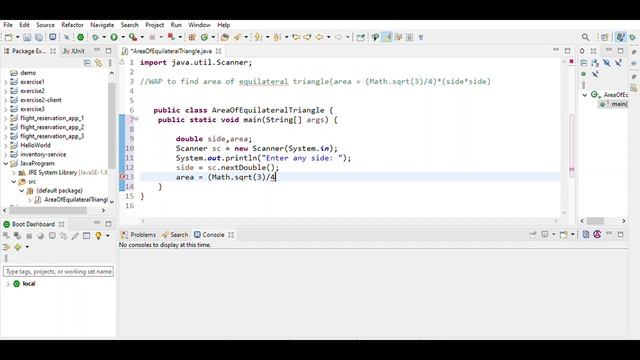The height and width of the screenshot is (360, 640).
Task: Close the AreaOfEquilateralTriangle.java editor tab
Action: point(218,51)
